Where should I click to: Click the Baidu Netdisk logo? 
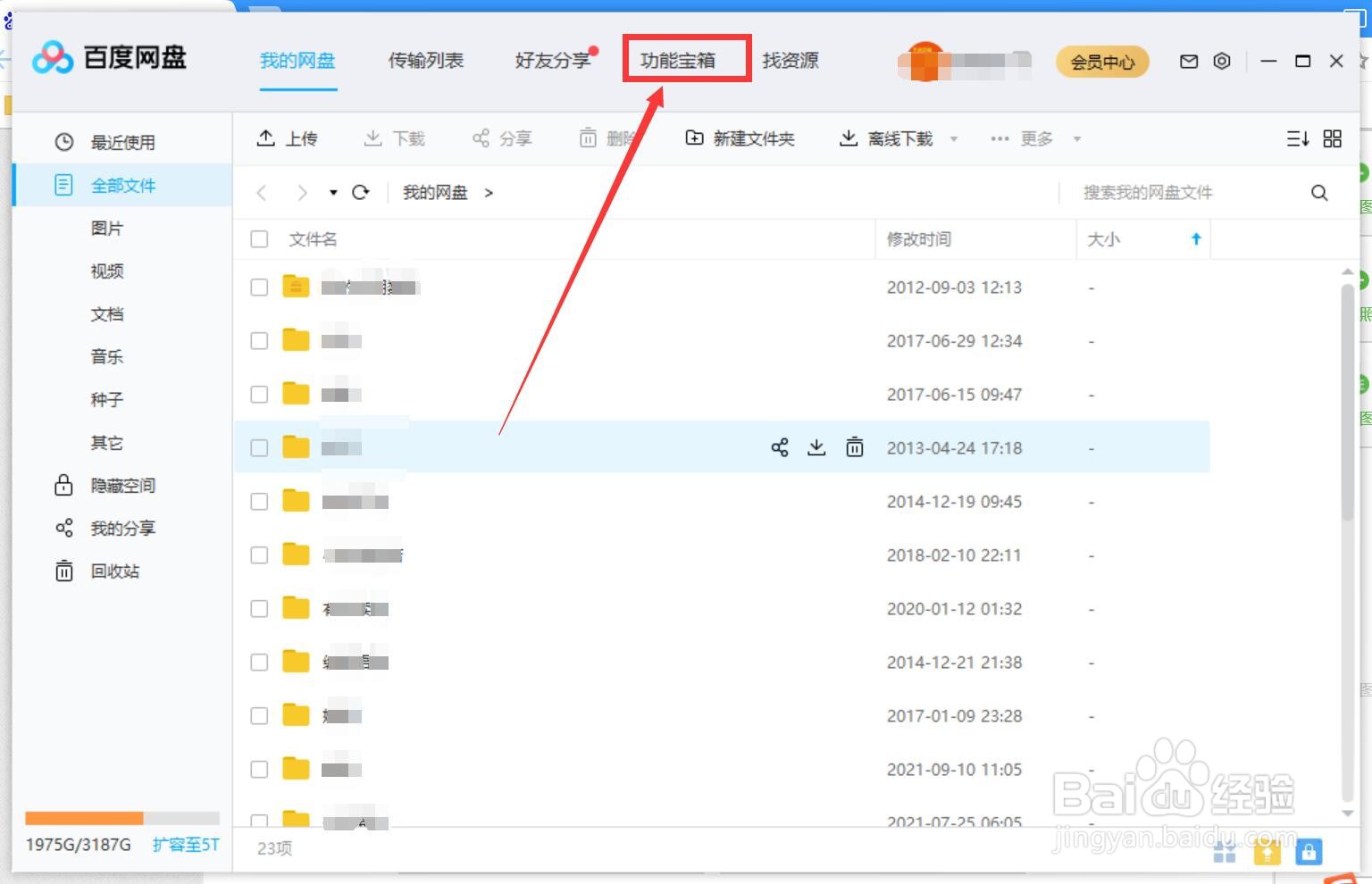coord(109,58)
